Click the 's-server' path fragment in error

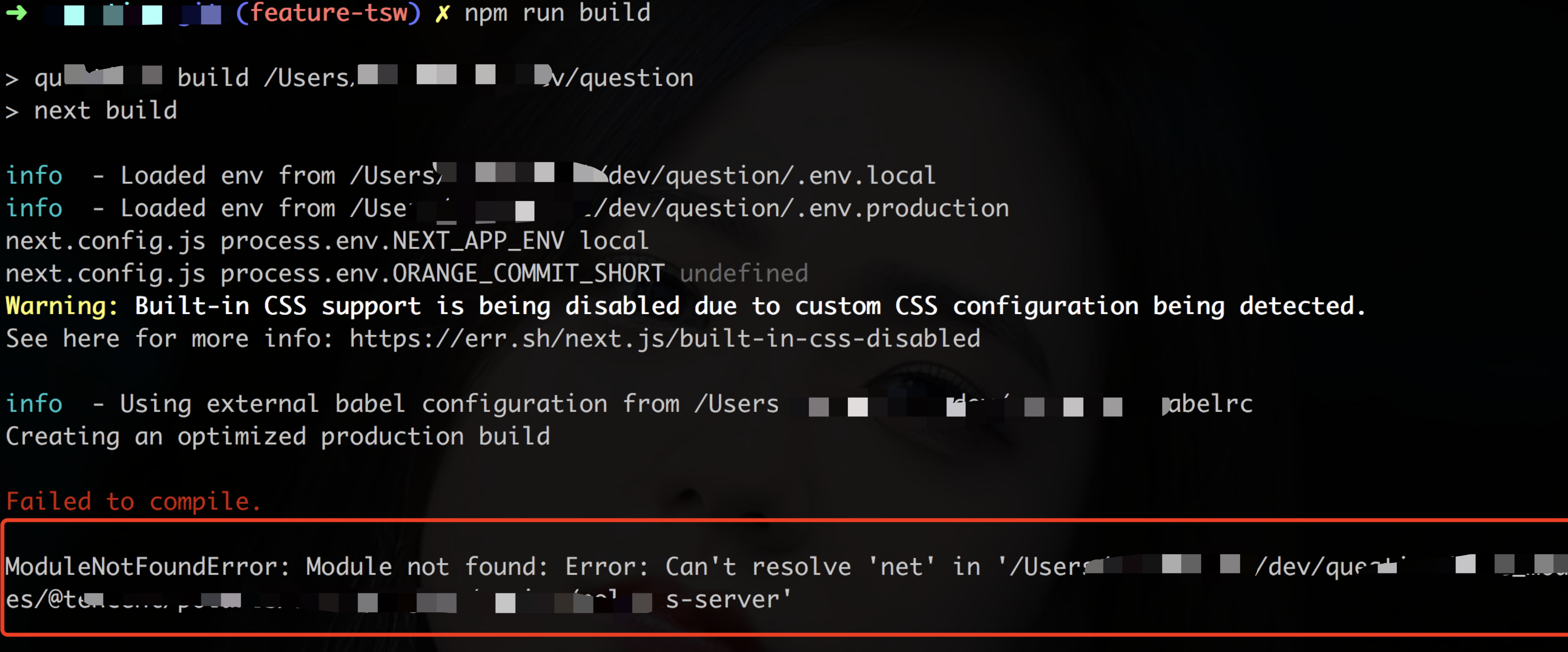coord(728,599)
